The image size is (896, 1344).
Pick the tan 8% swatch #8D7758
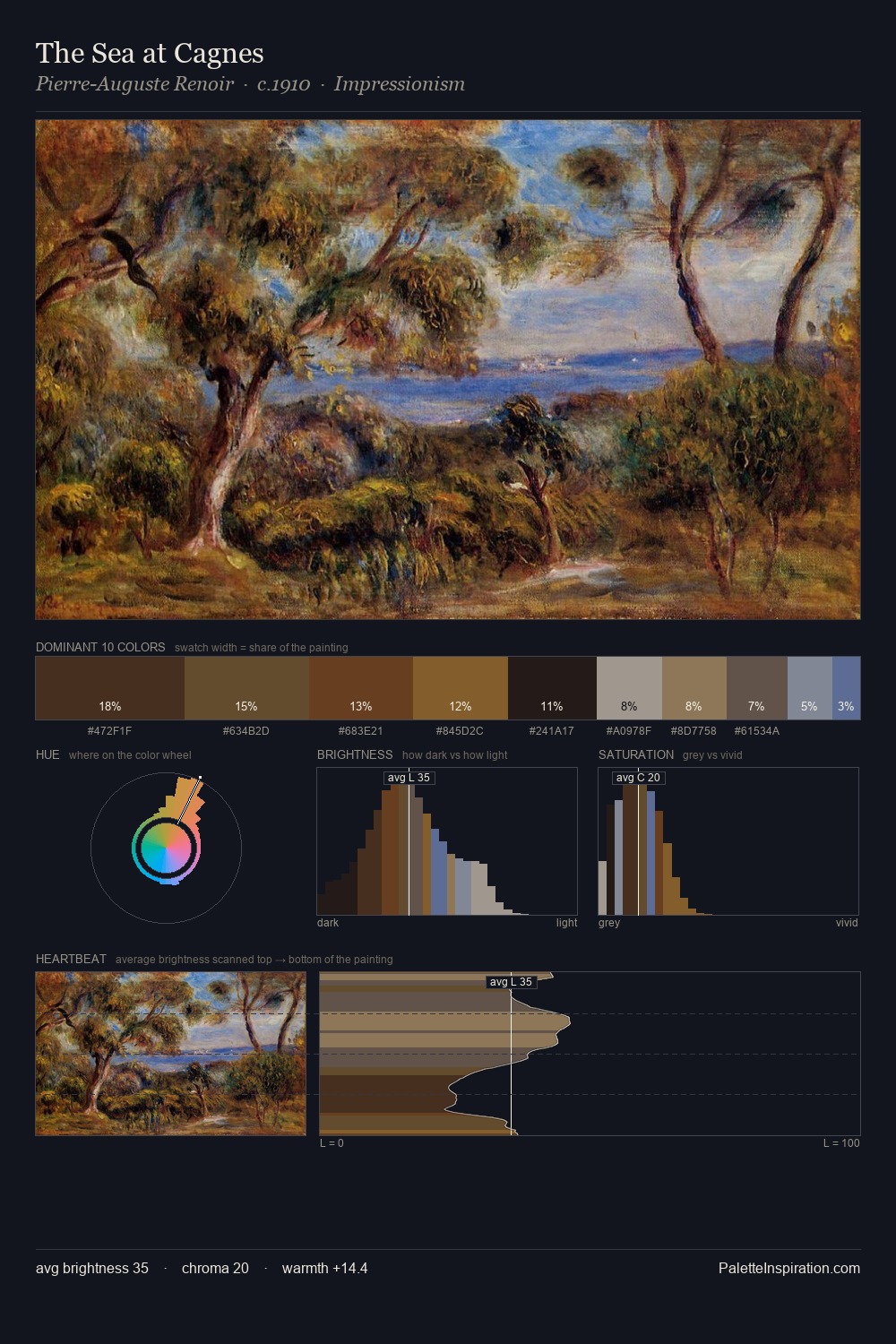(694, 688)
